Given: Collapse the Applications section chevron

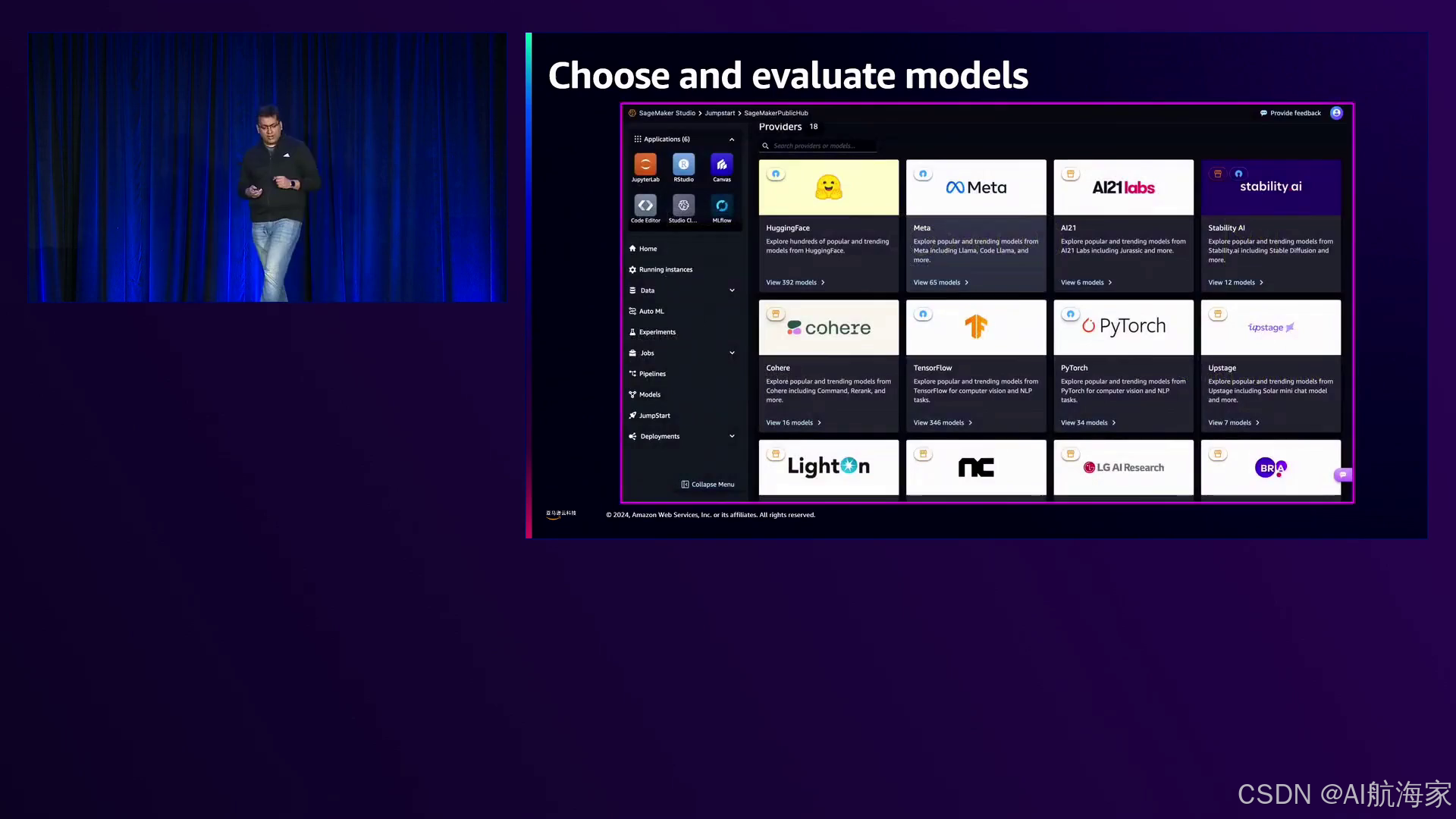Looking at the screenshot, I should click(x=732, y=140).
